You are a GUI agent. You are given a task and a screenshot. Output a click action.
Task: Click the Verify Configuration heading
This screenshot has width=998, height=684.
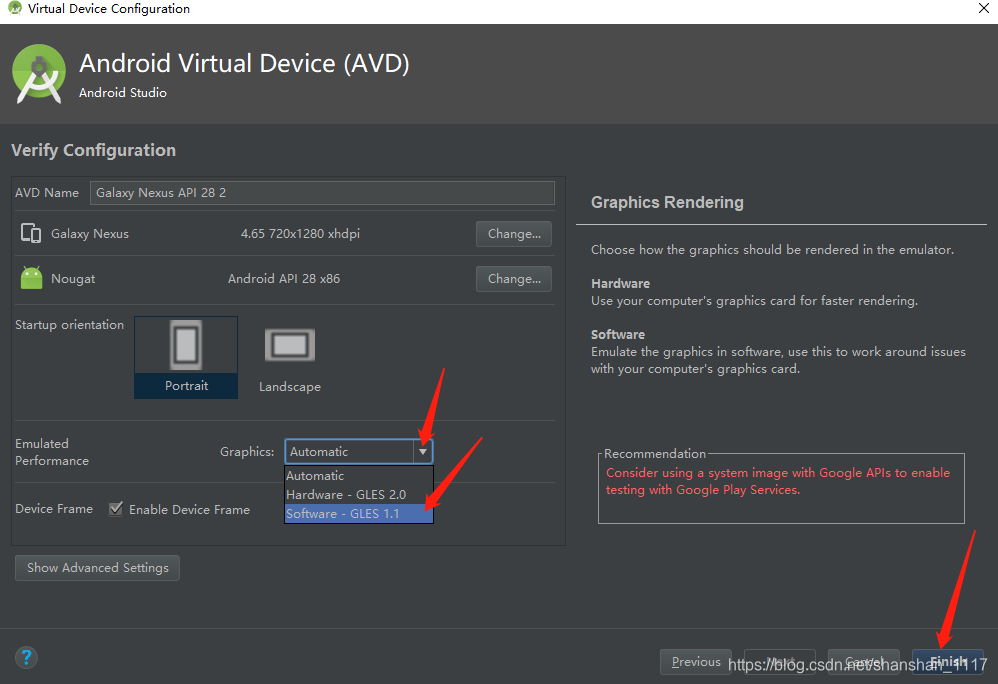(x=94, y=150)
